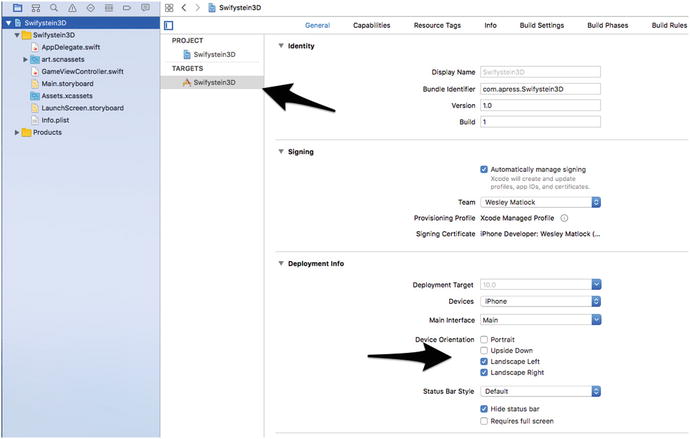Open the Devices dropdown
690x439 pixels.
pyautogui.click(x=540, y=301)
